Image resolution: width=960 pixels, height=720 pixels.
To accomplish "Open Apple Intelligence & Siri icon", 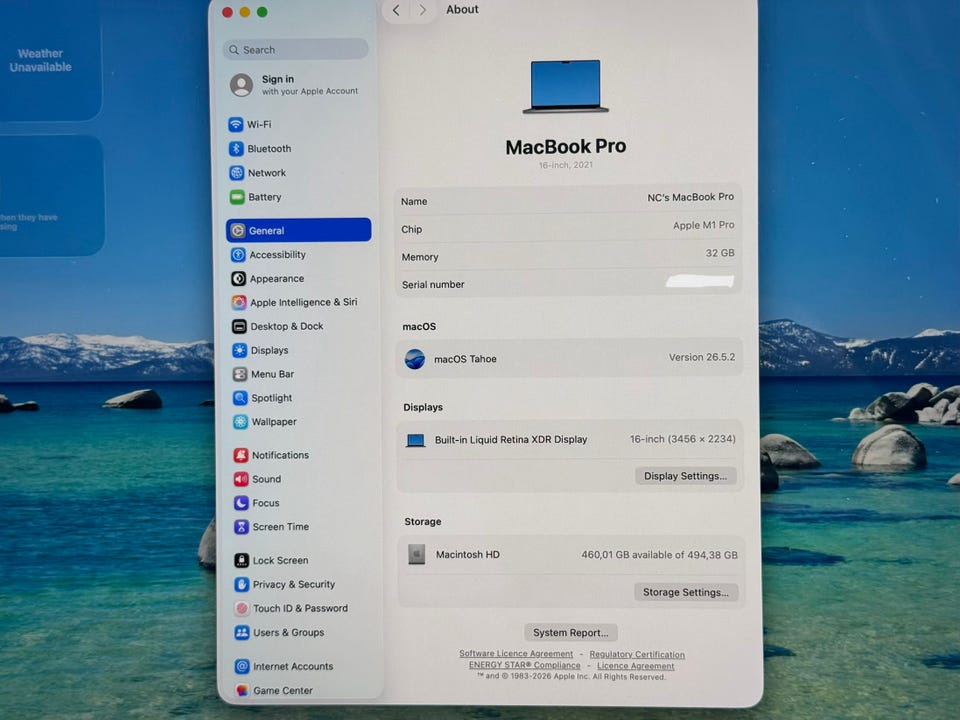I will 239,302.
